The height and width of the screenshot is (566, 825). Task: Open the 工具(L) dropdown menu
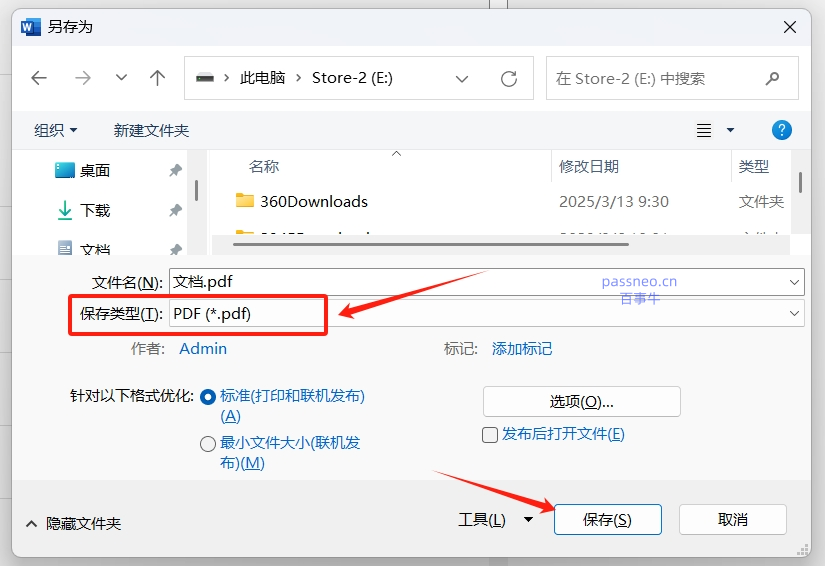pos(496,520)
